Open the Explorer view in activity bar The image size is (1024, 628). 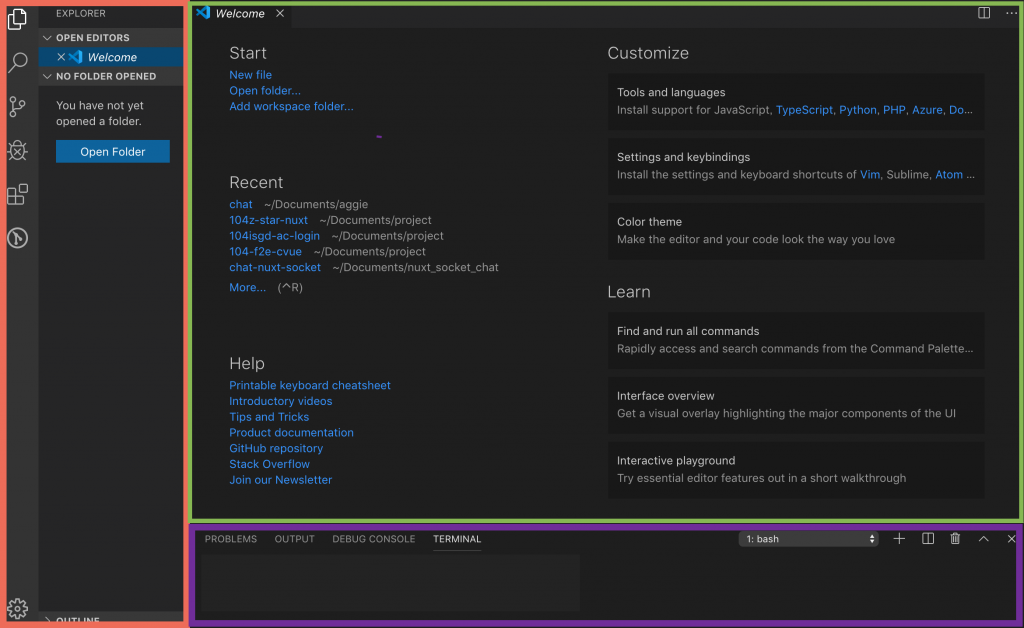[x=18, y=19]
